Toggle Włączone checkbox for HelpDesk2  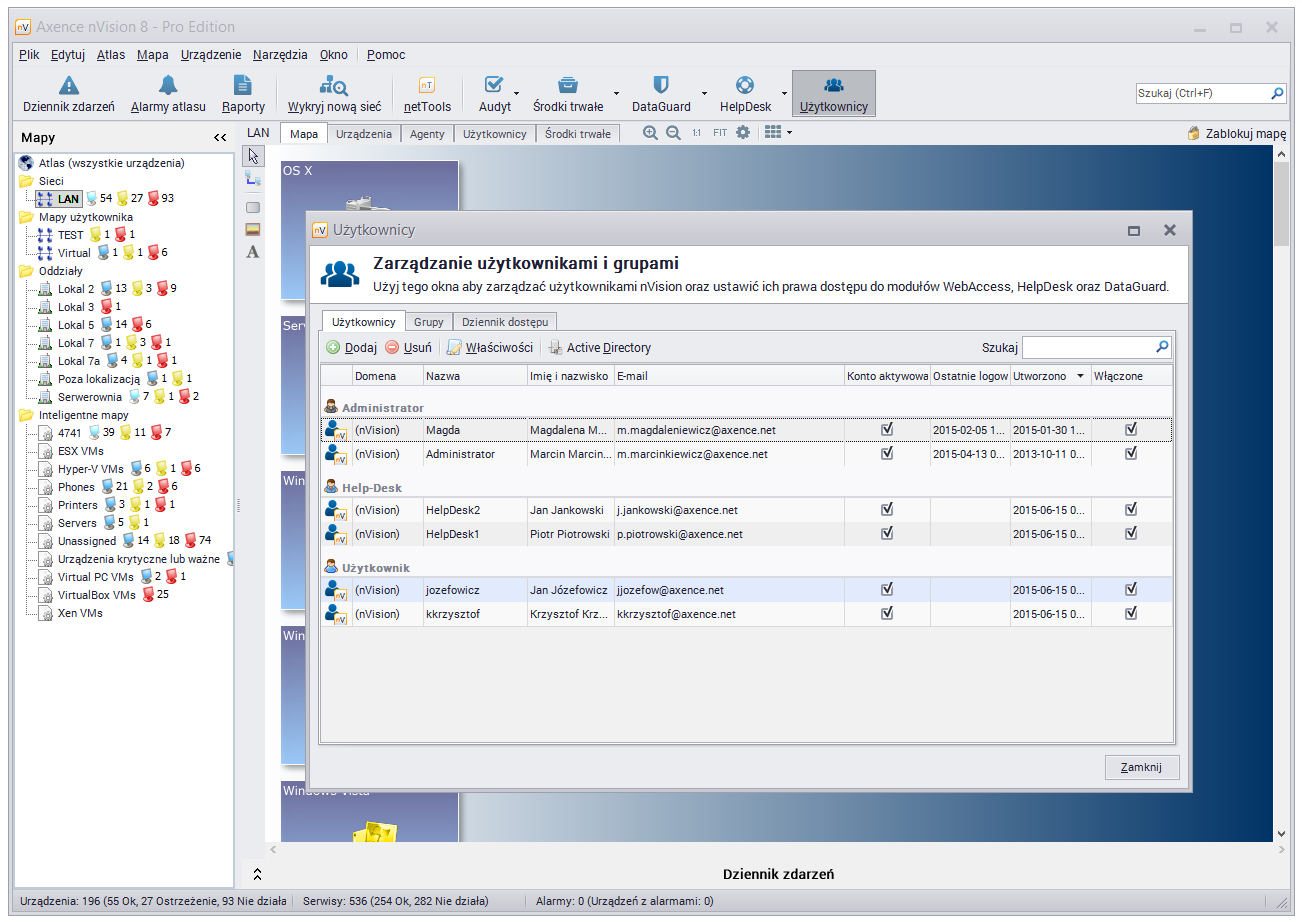tap(1131, 509)
